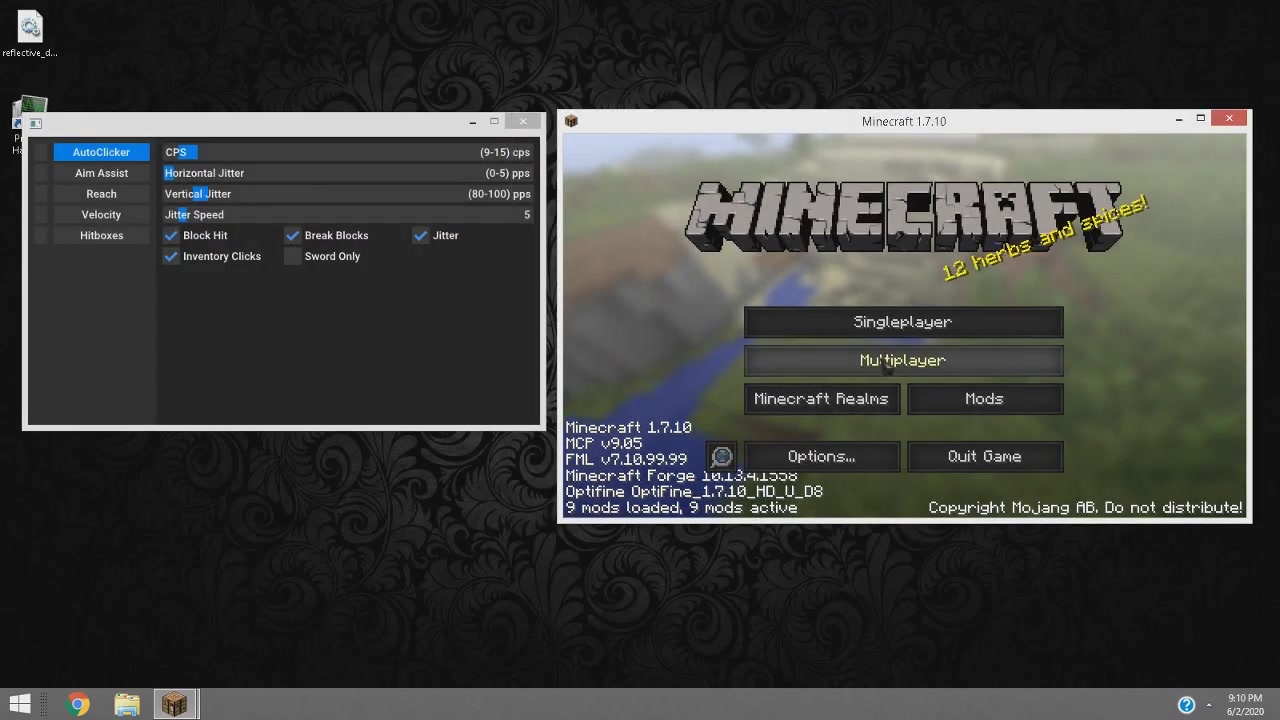Screen dimensions: 1280x720
Task: Enable the Sword Only checkbox
Action: [292, 257]
